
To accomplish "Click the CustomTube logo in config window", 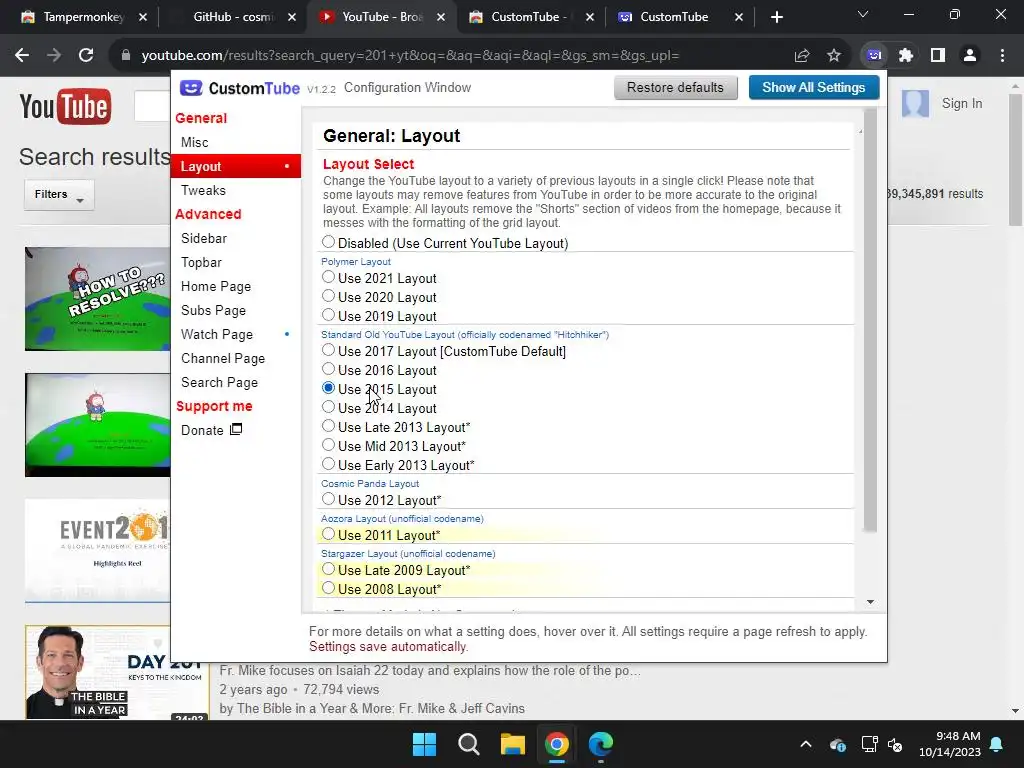I will [240, 88].
